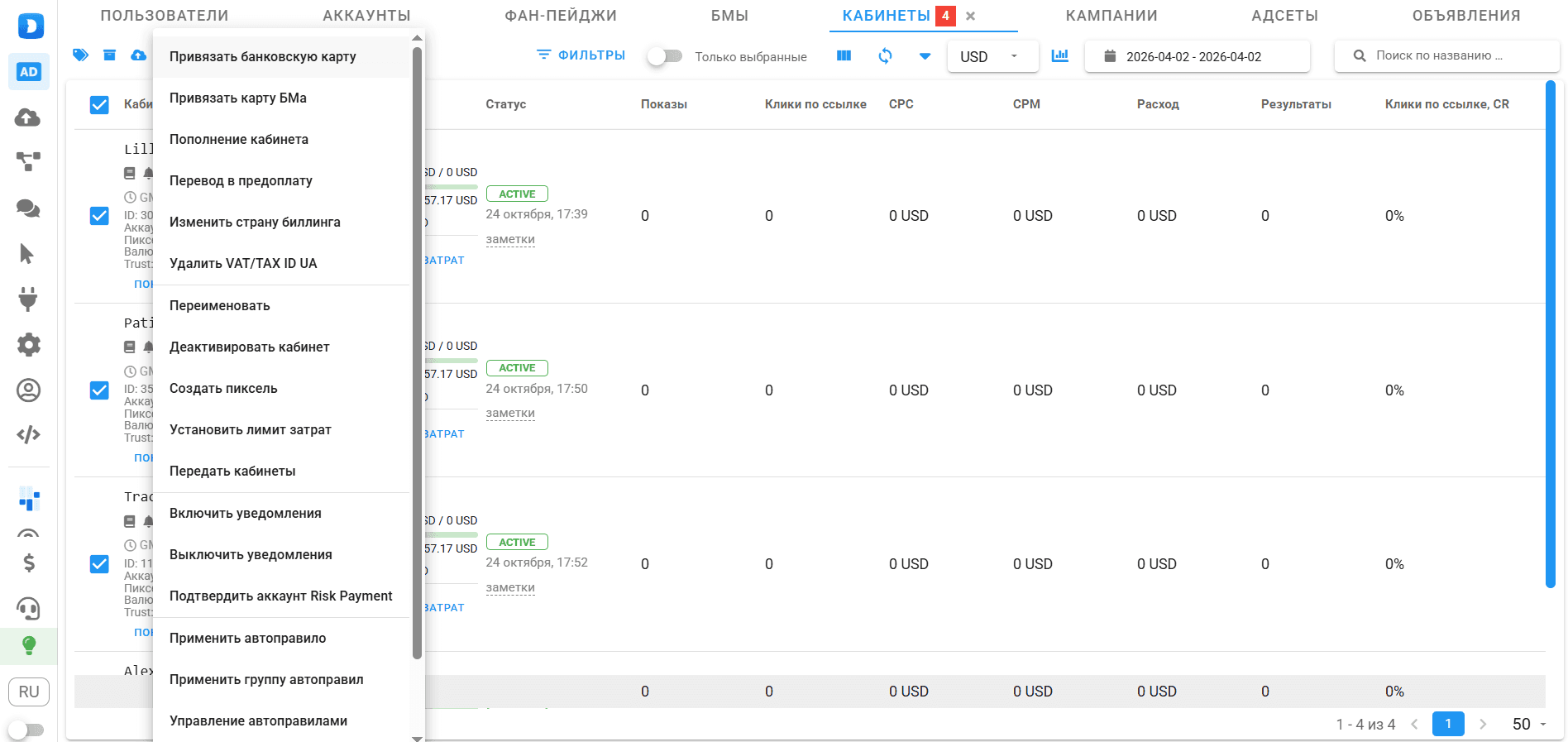Viewport: 1568px width, 742px height.
Task: Open the bar chart statistics icon
Action: (x=1059, y=55)
